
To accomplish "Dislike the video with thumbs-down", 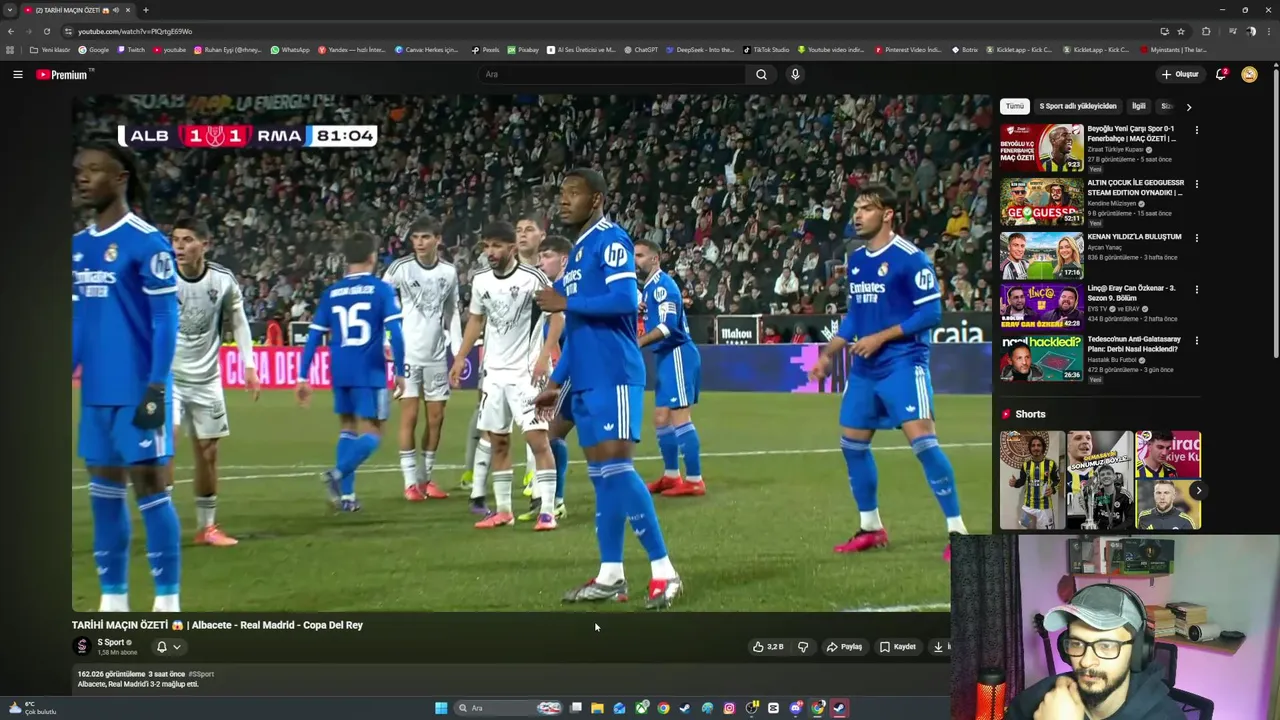I will click(x=802, y=647).
